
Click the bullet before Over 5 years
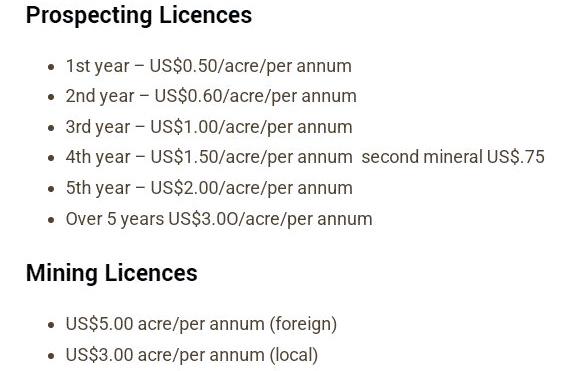click(51, 220)
